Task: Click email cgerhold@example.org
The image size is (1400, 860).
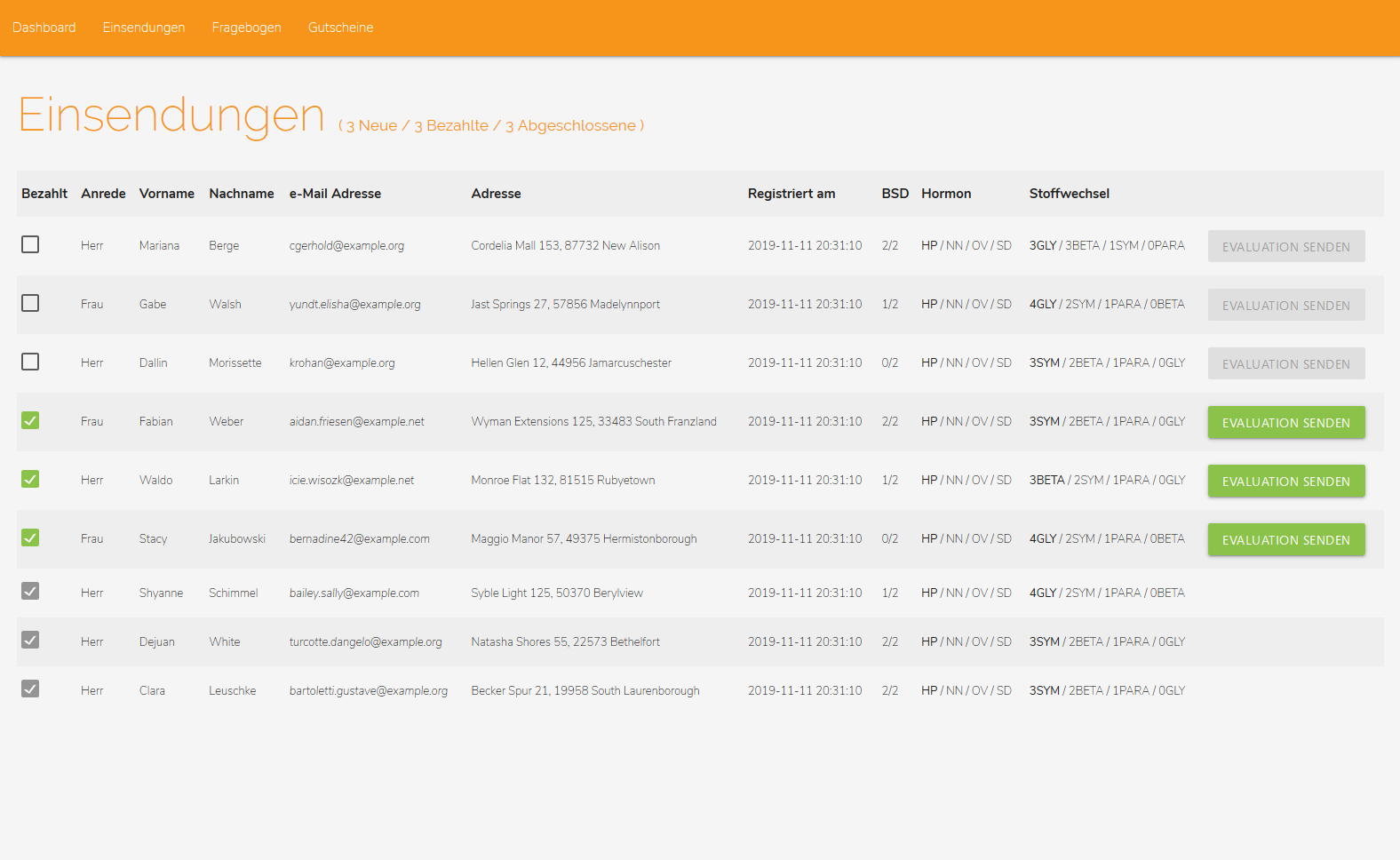Action: pos(346,246)
